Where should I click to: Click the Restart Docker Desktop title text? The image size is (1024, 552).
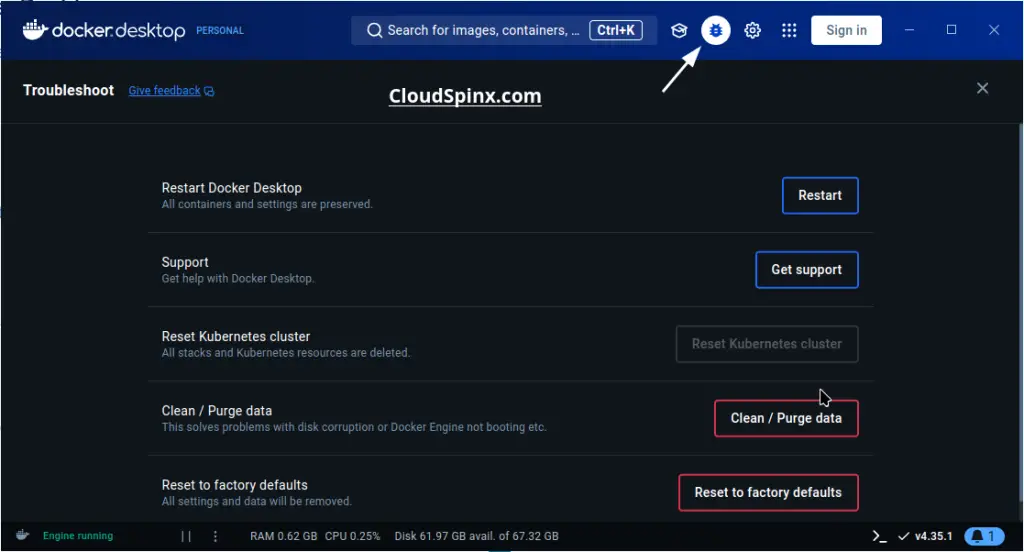tap(232, 188)
